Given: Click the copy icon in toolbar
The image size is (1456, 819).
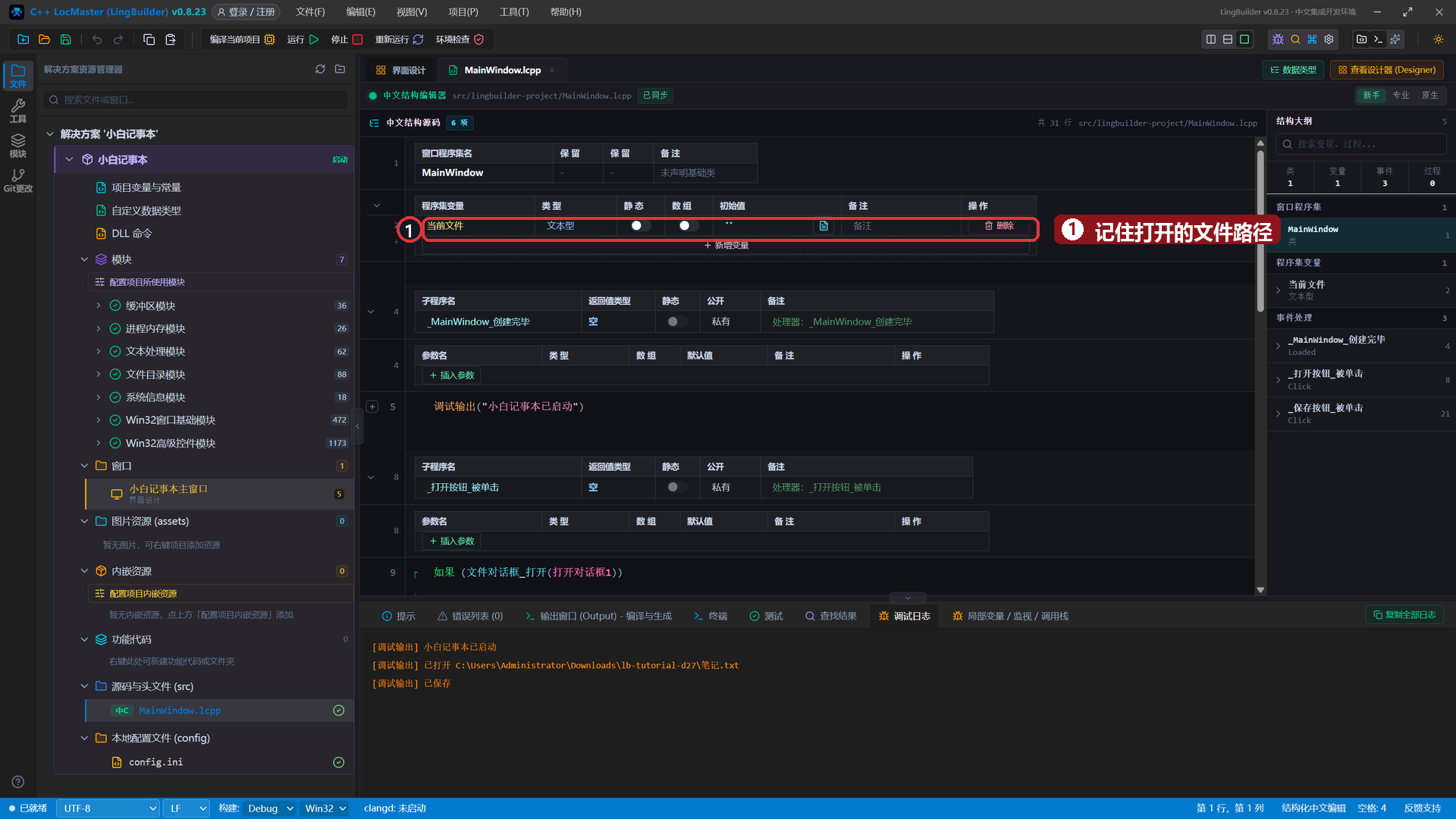Looking at the screenshot, I should [149, 39].
